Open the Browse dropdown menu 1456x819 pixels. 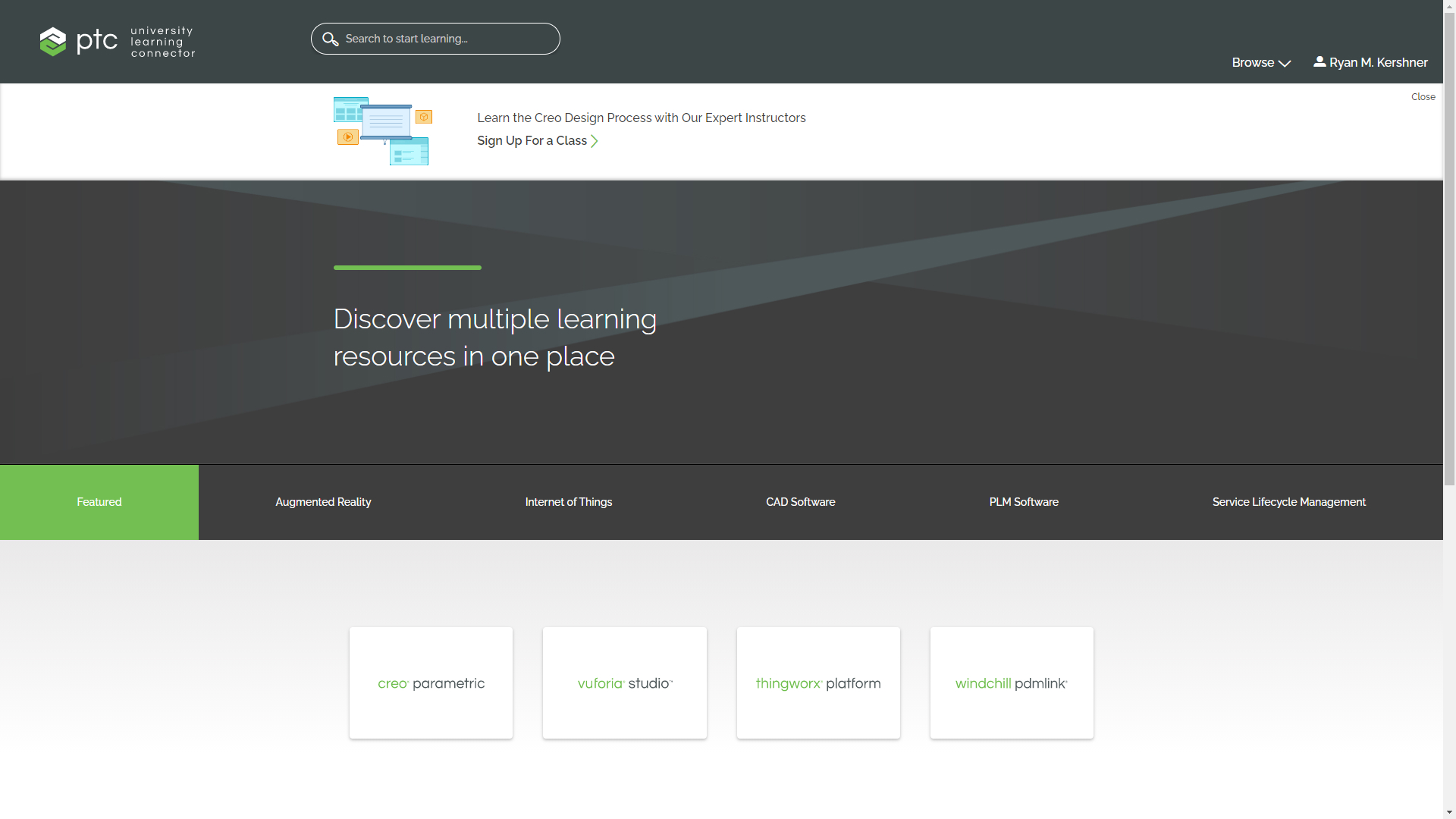point(1261,63)
